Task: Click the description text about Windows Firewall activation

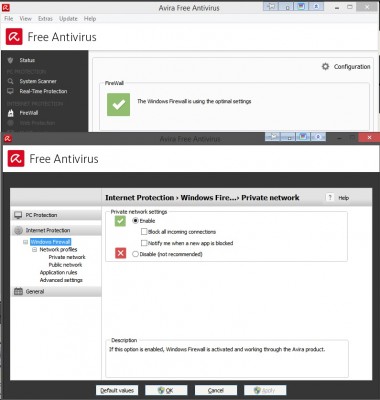Action: (x=217, y=350)
